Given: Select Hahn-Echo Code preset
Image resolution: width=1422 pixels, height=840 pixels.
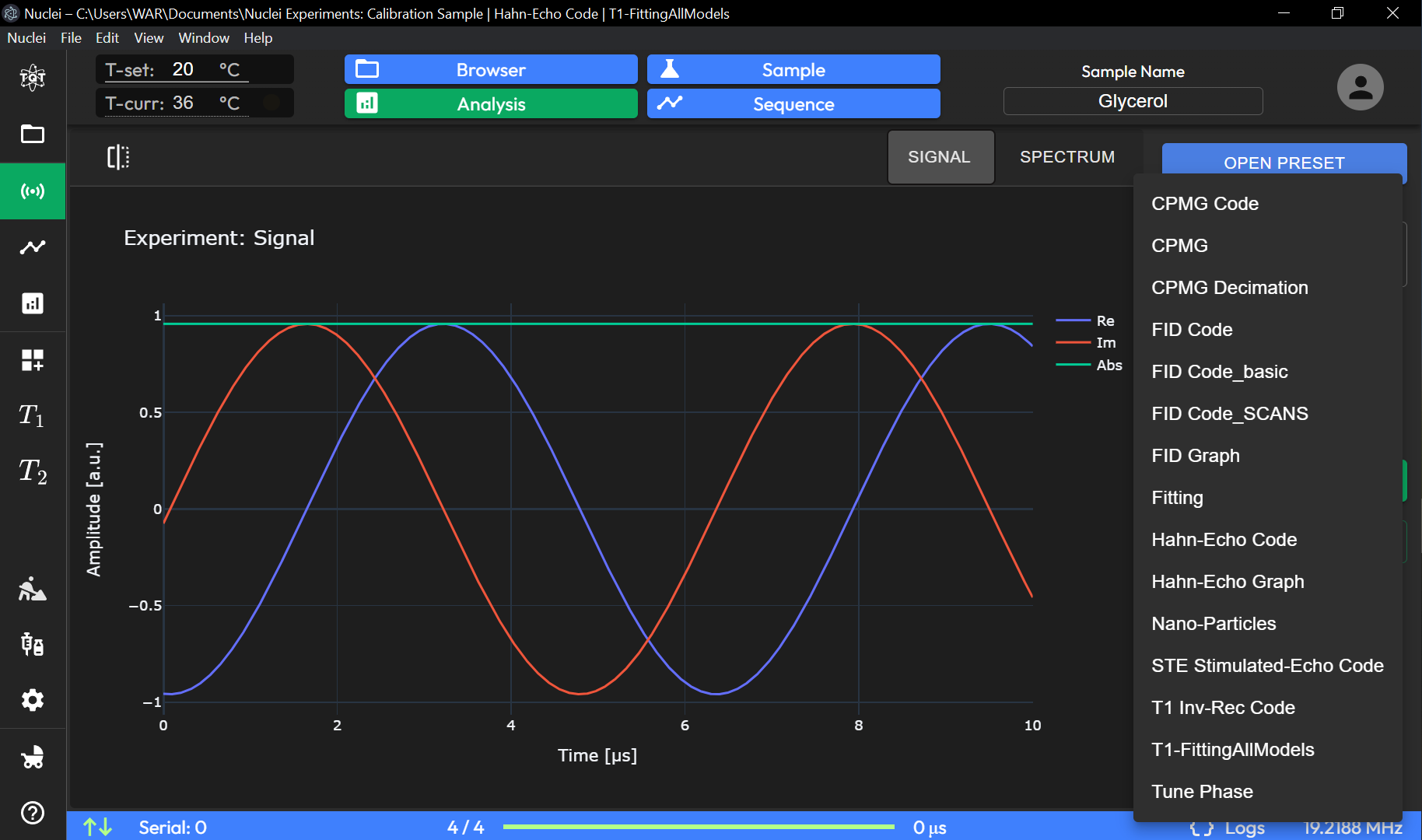Looking at the screenshot, I should coord(1268,540).
